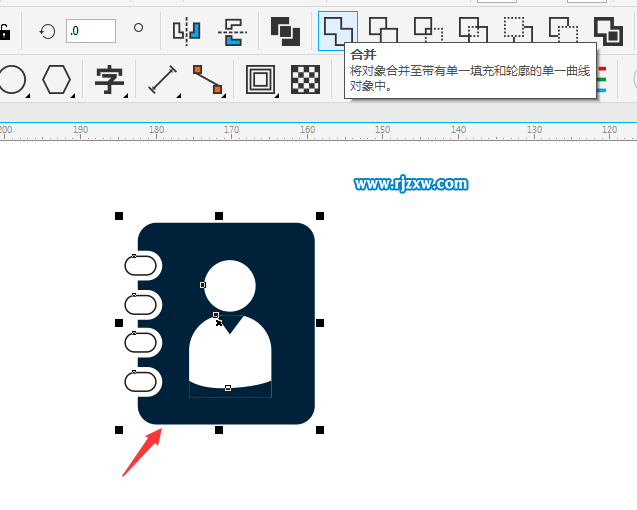Click the horizontal ruler at mark 160

[x=307, y=130]
